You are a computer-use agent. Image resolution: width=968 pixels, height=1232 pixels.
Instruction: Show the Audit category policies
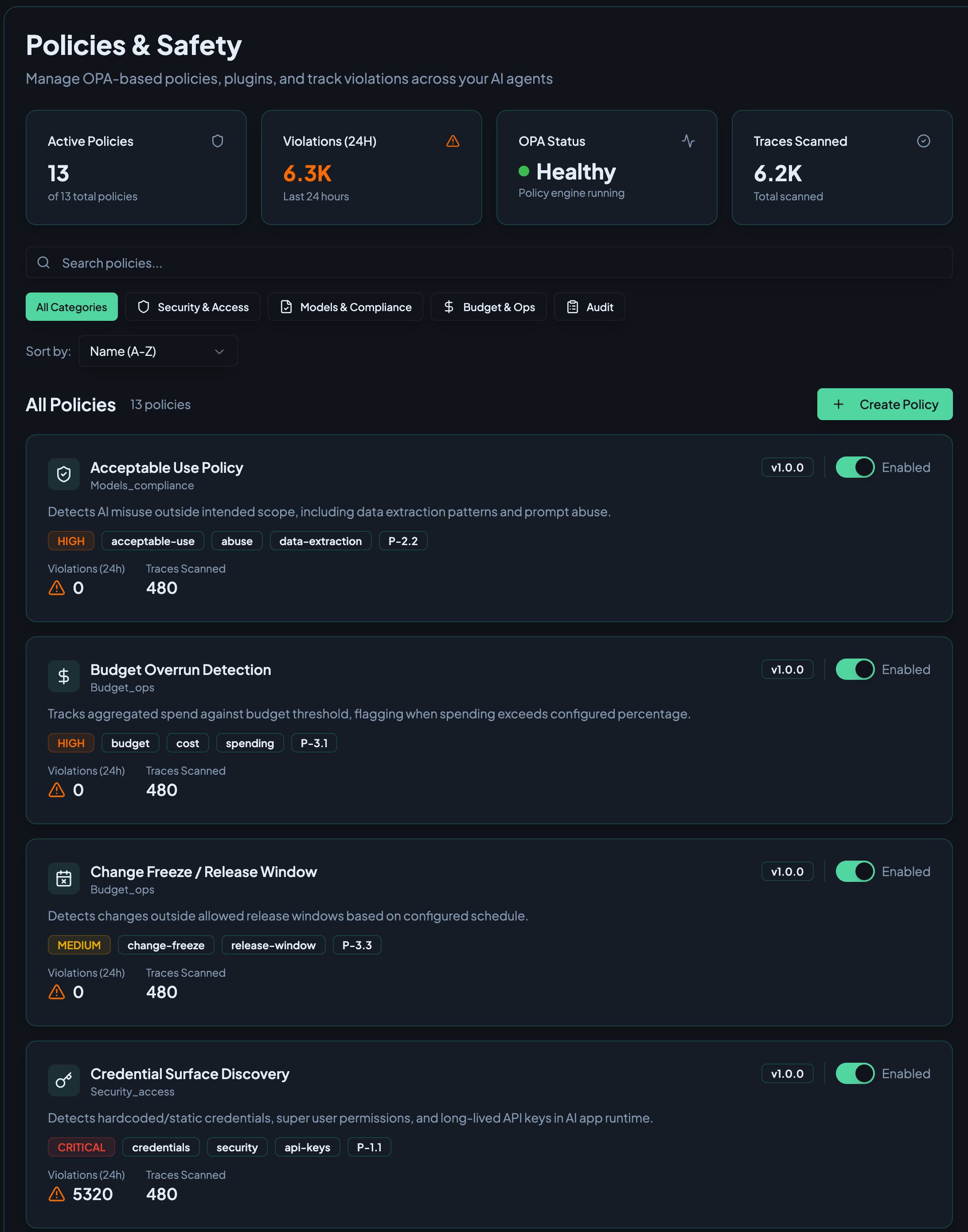589,307
